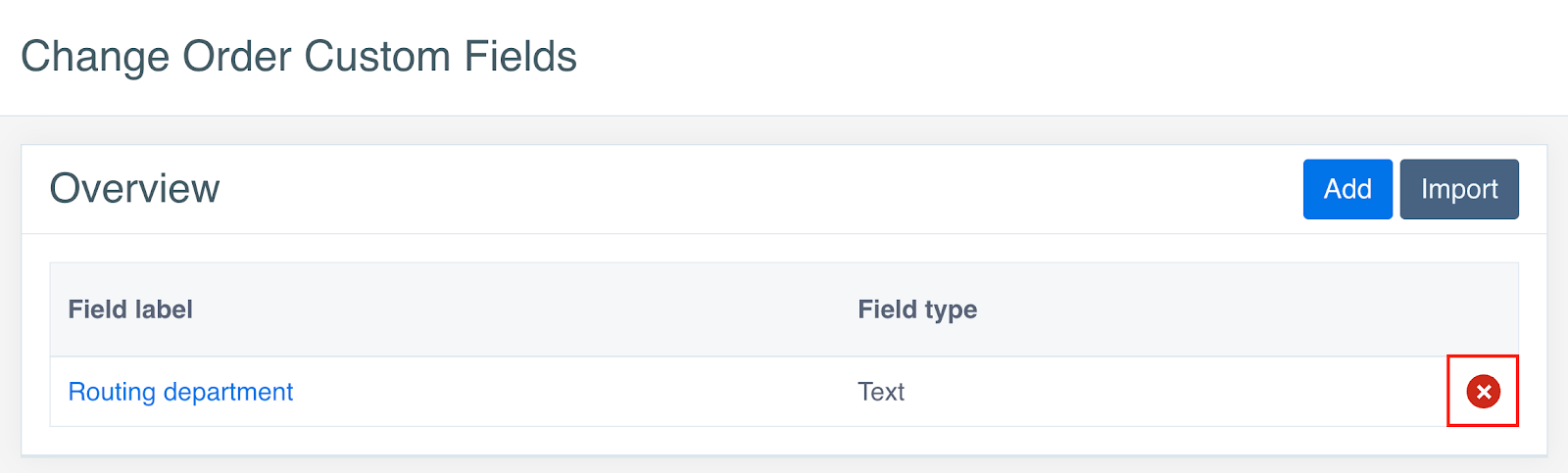Viewport: 1568px width, 473px height.
Task: Select the word Overview in panel header
Action: [x=135, y=188]
